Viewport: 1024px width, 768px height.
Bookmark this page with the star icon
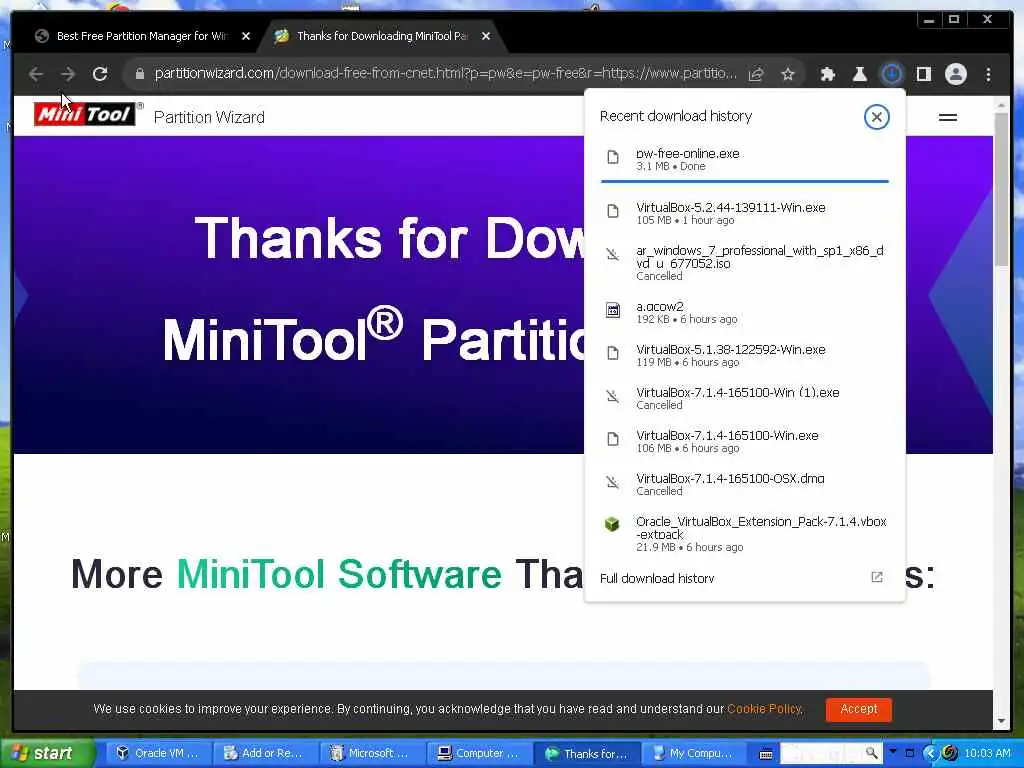point(788,74)
